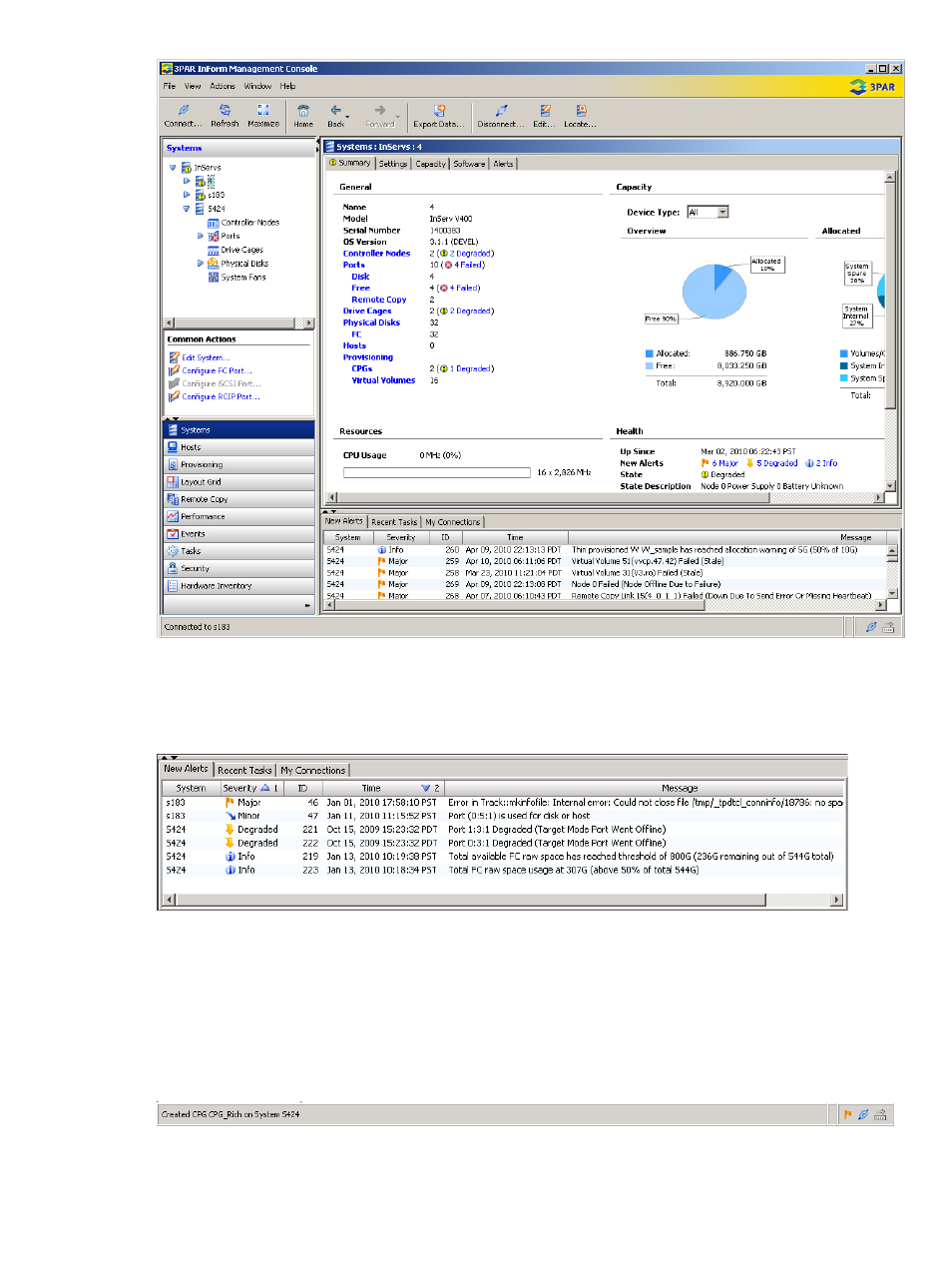Click the Free legend color swatch

click(x=650, y=366)
